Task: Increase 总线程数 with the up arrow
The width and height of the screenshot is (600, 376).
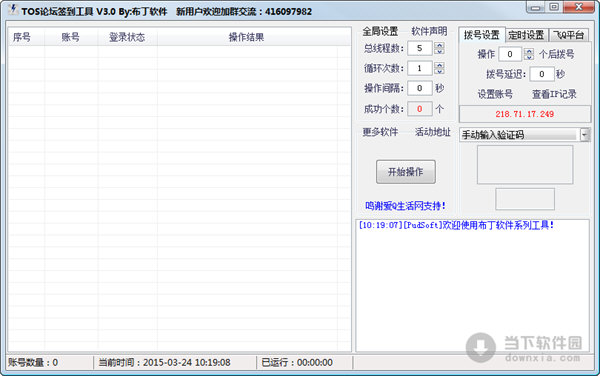Action: point(439,45)
